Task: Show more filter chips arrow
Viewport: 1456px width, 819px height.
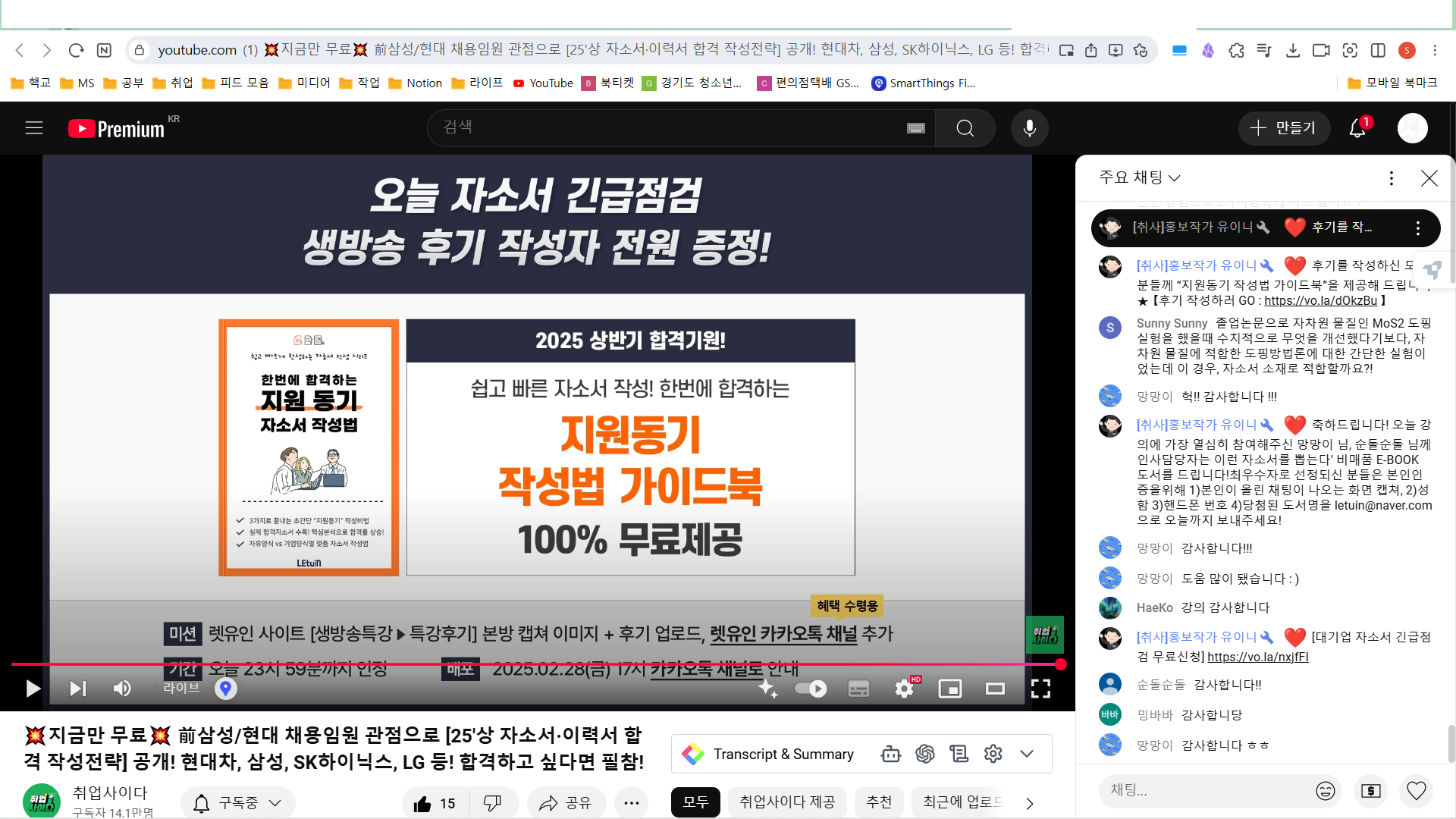Action: click(x=1030, y=803)
